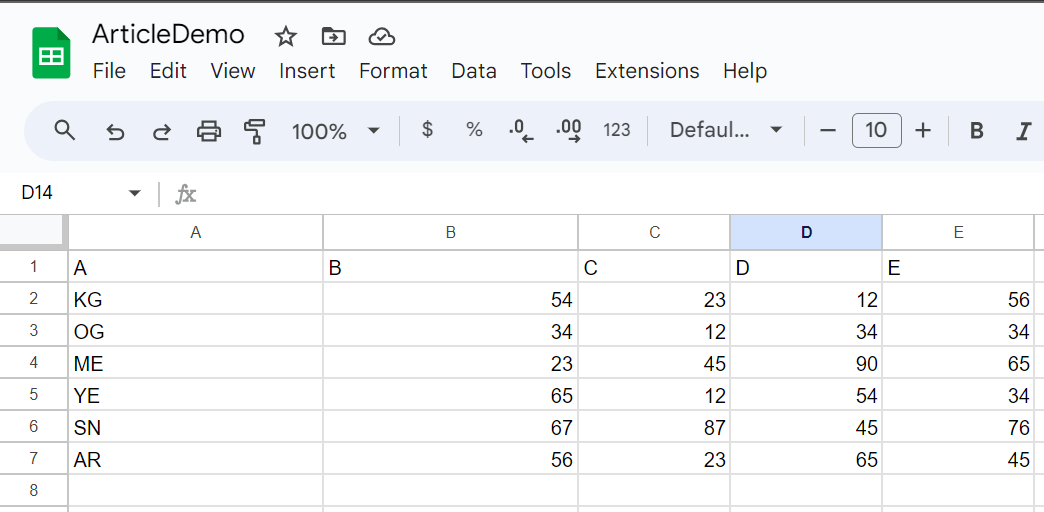1044x512 pixels.
Task: Select cell containing AR
Action: point(195,459)
